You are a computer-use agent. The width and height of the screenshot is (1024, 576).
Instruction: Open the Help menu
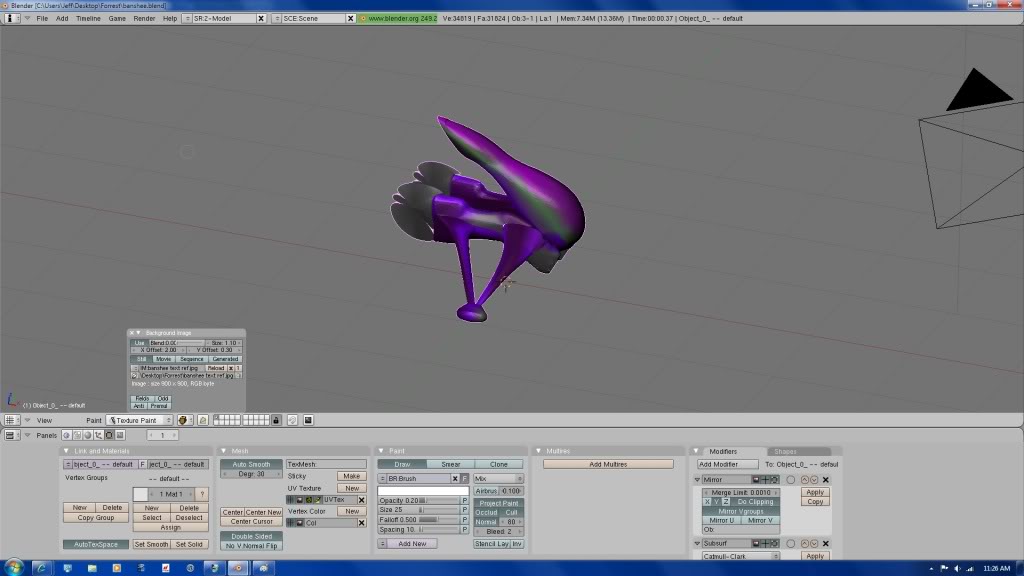(x=170, y=18)
